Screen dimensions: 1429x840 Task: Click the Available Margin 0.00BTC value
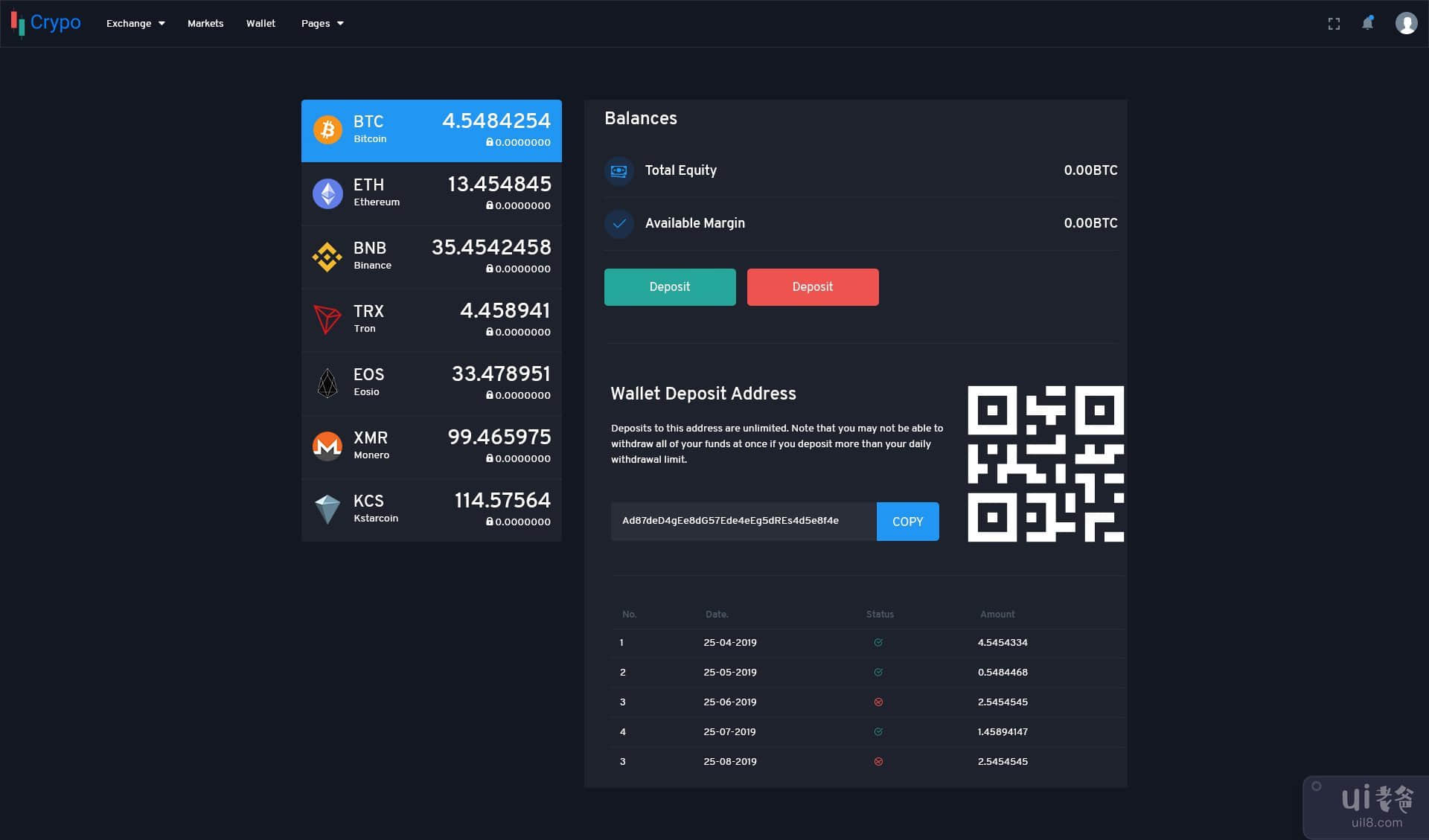click(x=1090, y=223)
